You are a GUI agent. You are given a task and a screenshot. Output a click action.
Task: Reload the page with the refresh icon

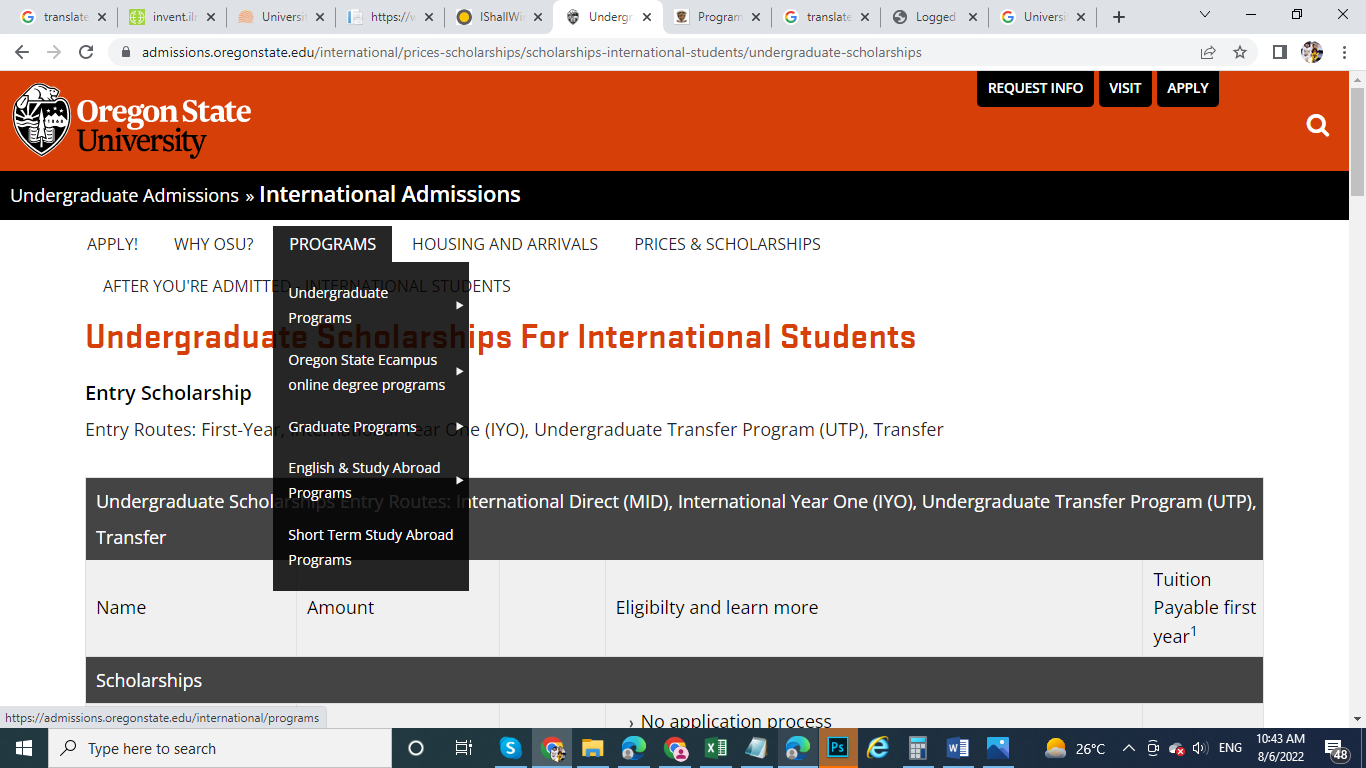point(86,52)
